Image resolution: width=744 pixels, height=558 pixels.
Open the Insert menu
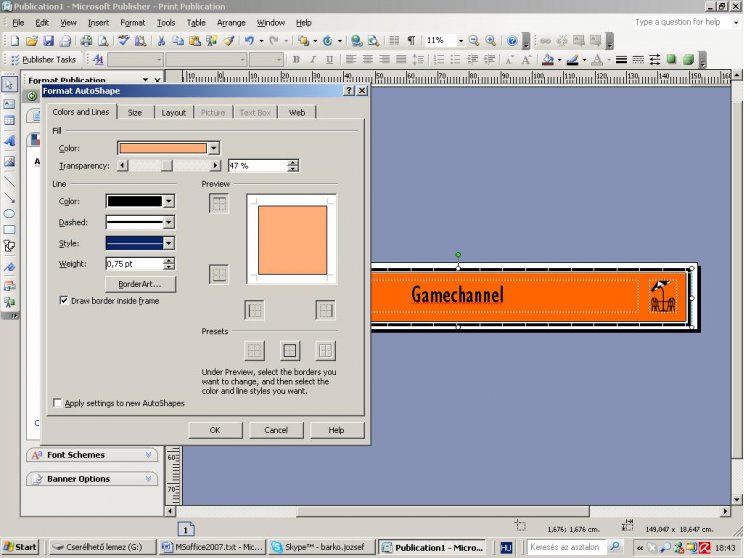(x=98, y=22)
